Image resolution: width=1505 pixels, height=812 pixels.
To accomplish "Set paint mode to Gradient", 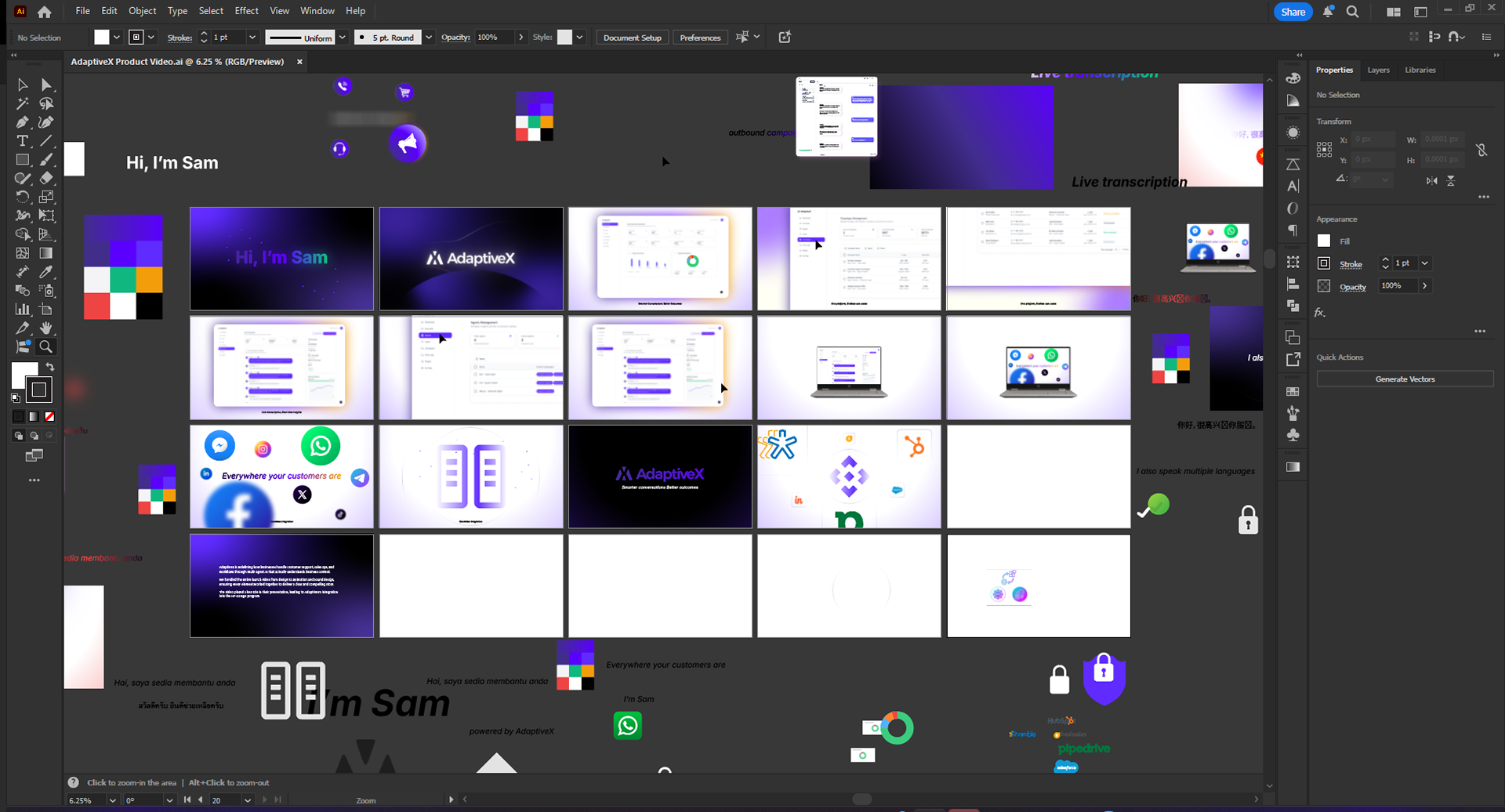I will point(34,417).
